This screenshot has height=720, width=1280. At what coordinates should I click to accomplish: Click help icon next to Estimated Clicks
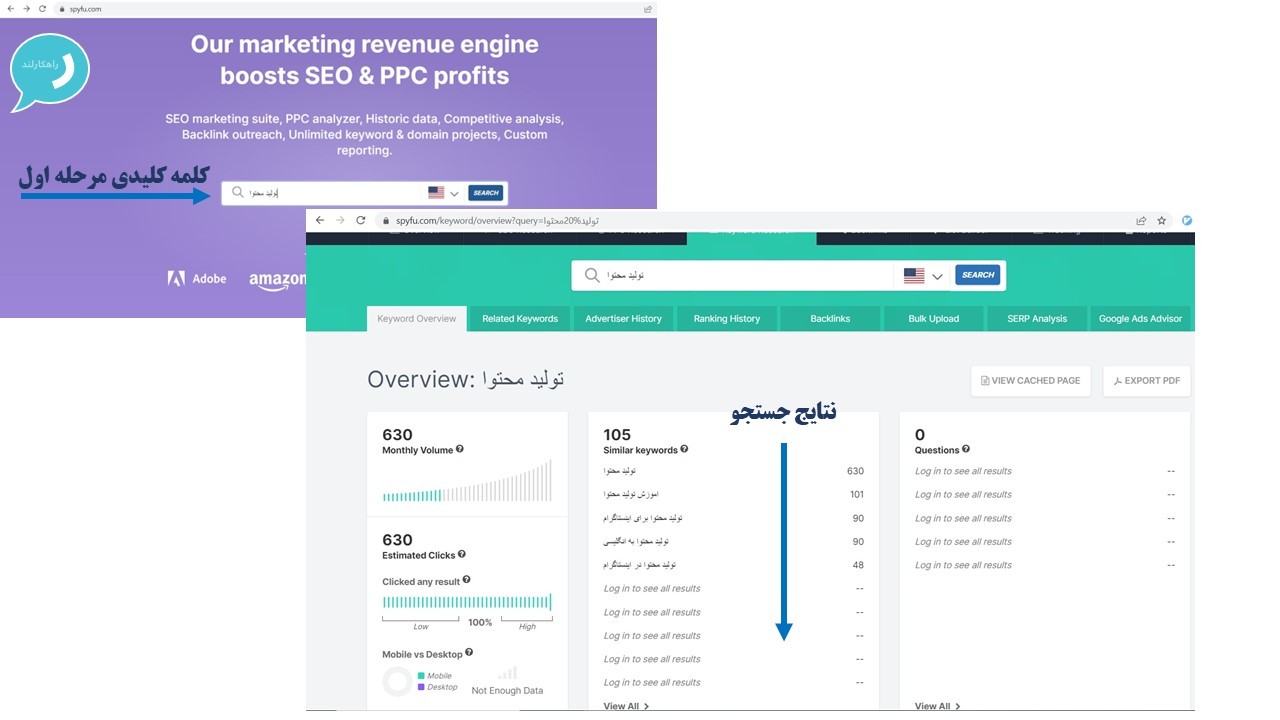point(462,554)
